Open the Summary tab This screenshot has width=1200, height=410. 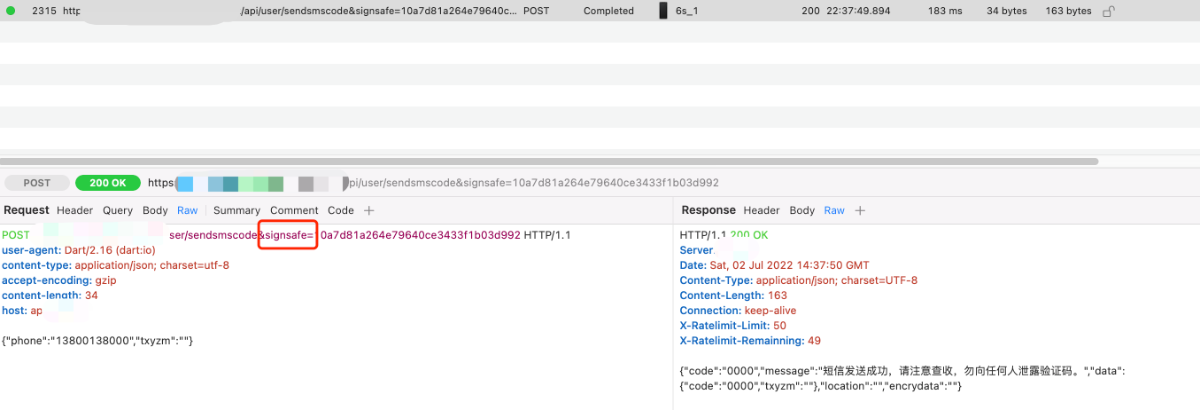pos(236,211)
